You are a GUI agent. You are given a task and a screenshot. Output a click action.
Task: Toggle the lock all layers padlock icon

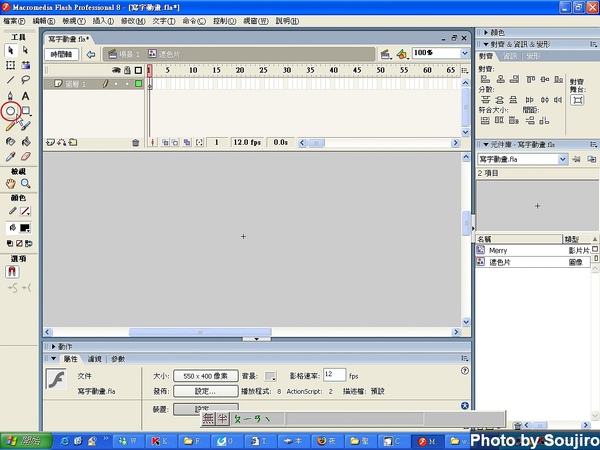127,71
